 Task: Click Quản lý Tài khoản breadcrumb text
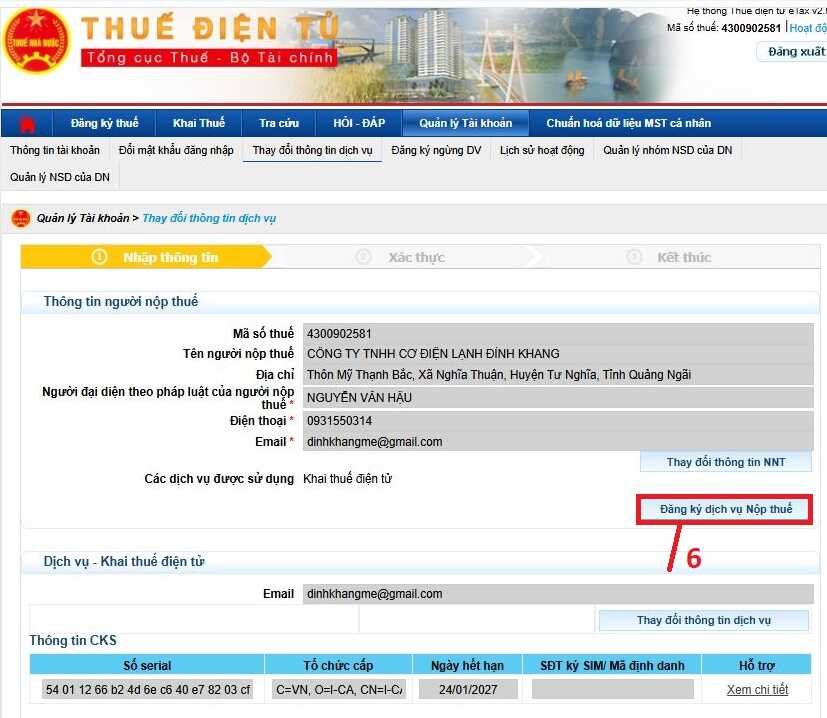pyautogui.click(x=83, y=218)
